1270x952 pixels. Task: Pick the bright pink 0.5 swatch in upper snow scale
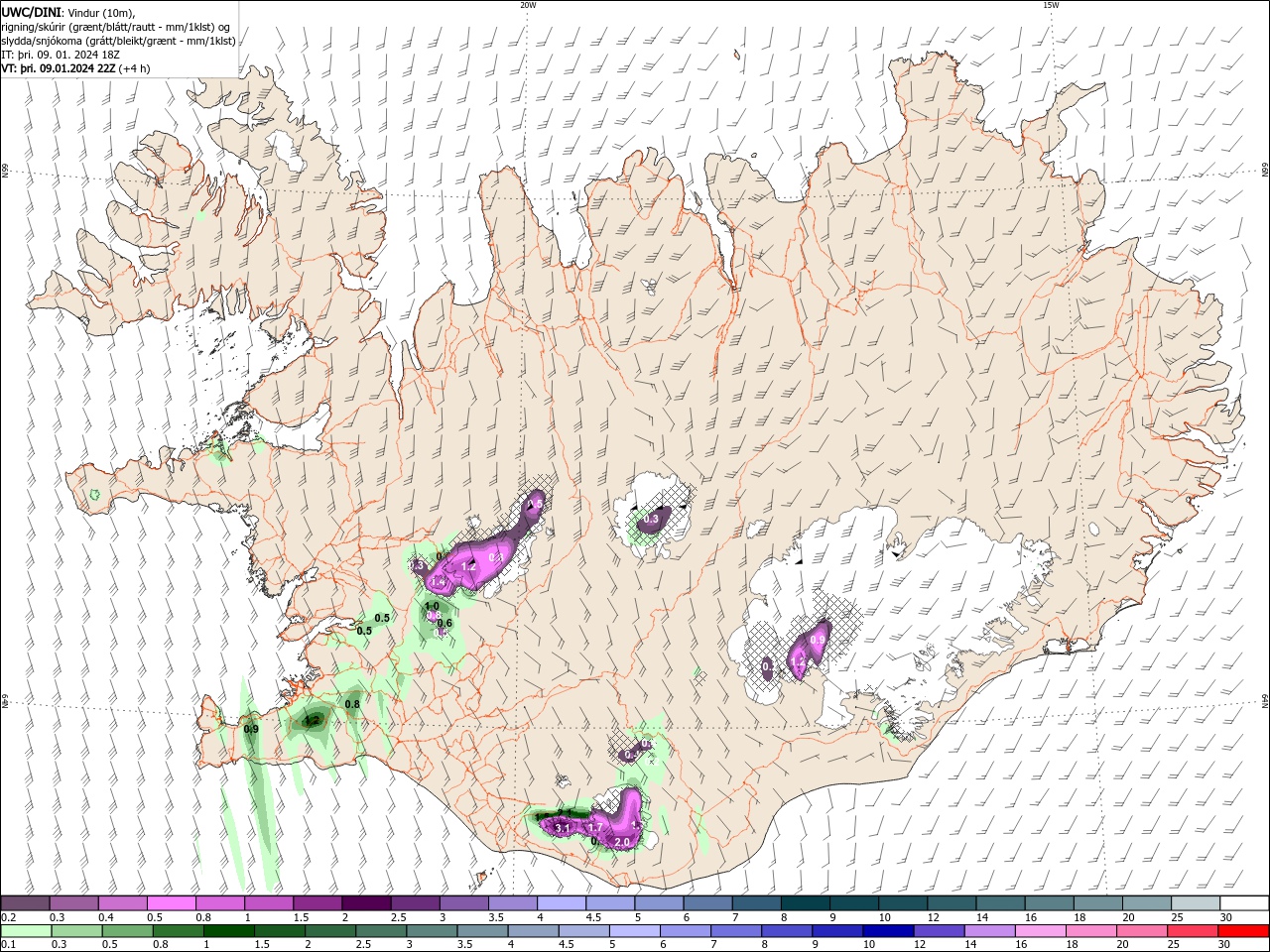171,903
